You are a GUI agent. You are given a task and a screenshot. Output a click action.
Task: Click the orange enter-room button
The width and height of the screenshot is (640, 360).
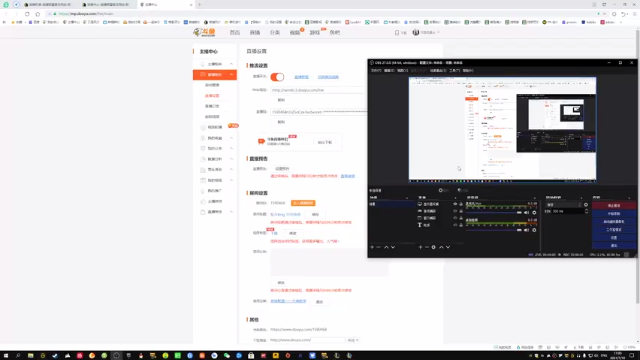click(x=303, y=203)
